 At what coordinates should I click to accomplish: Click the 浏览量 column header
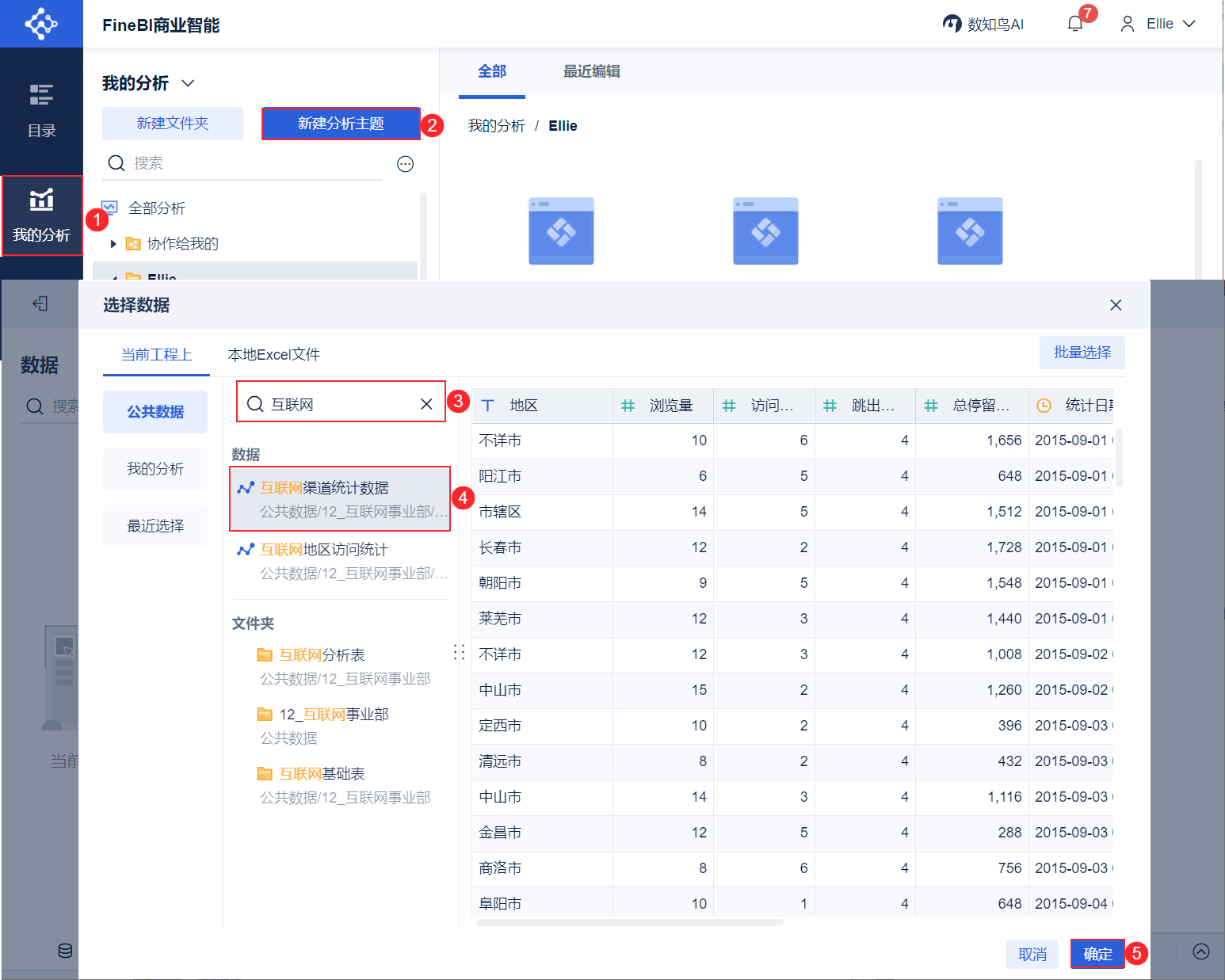[x=663, y=406]
